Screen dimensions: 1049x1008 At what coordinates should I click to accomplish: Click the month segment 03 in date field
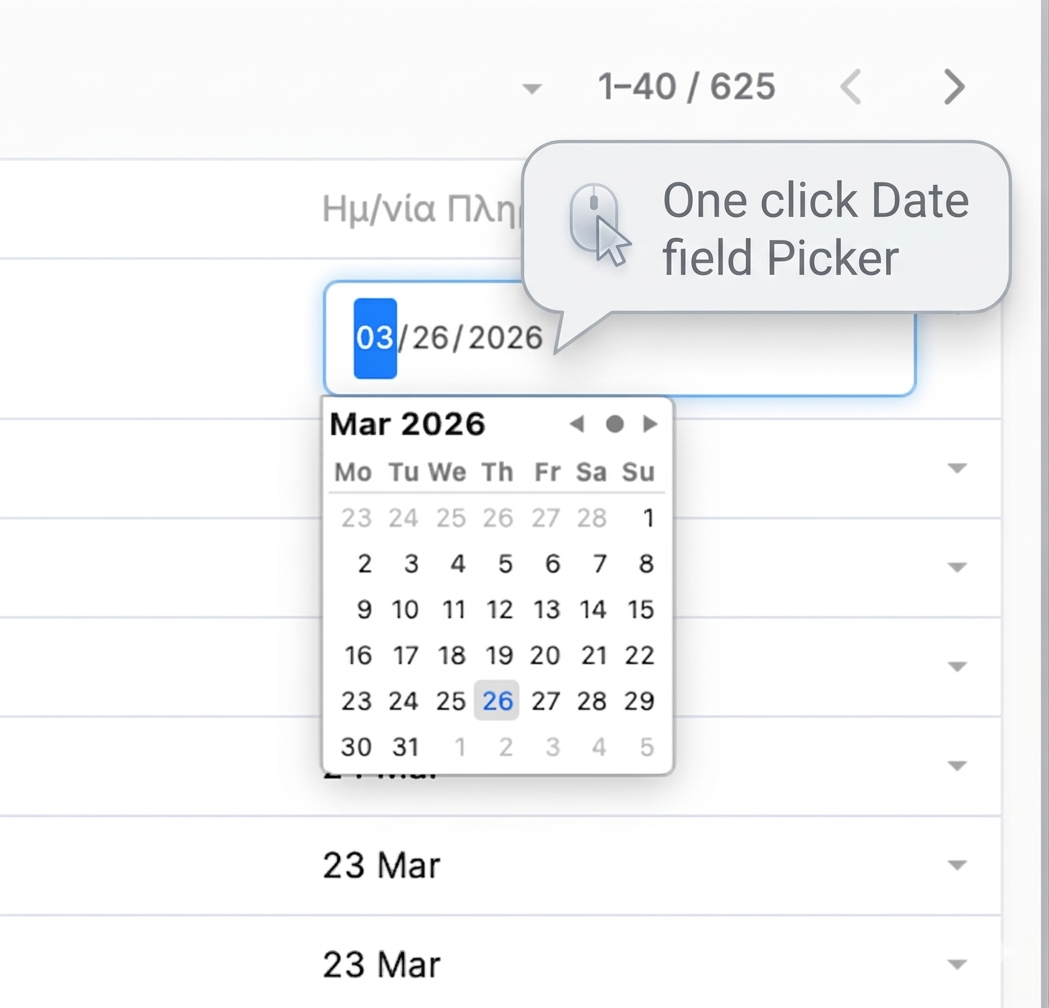point(375,338)
